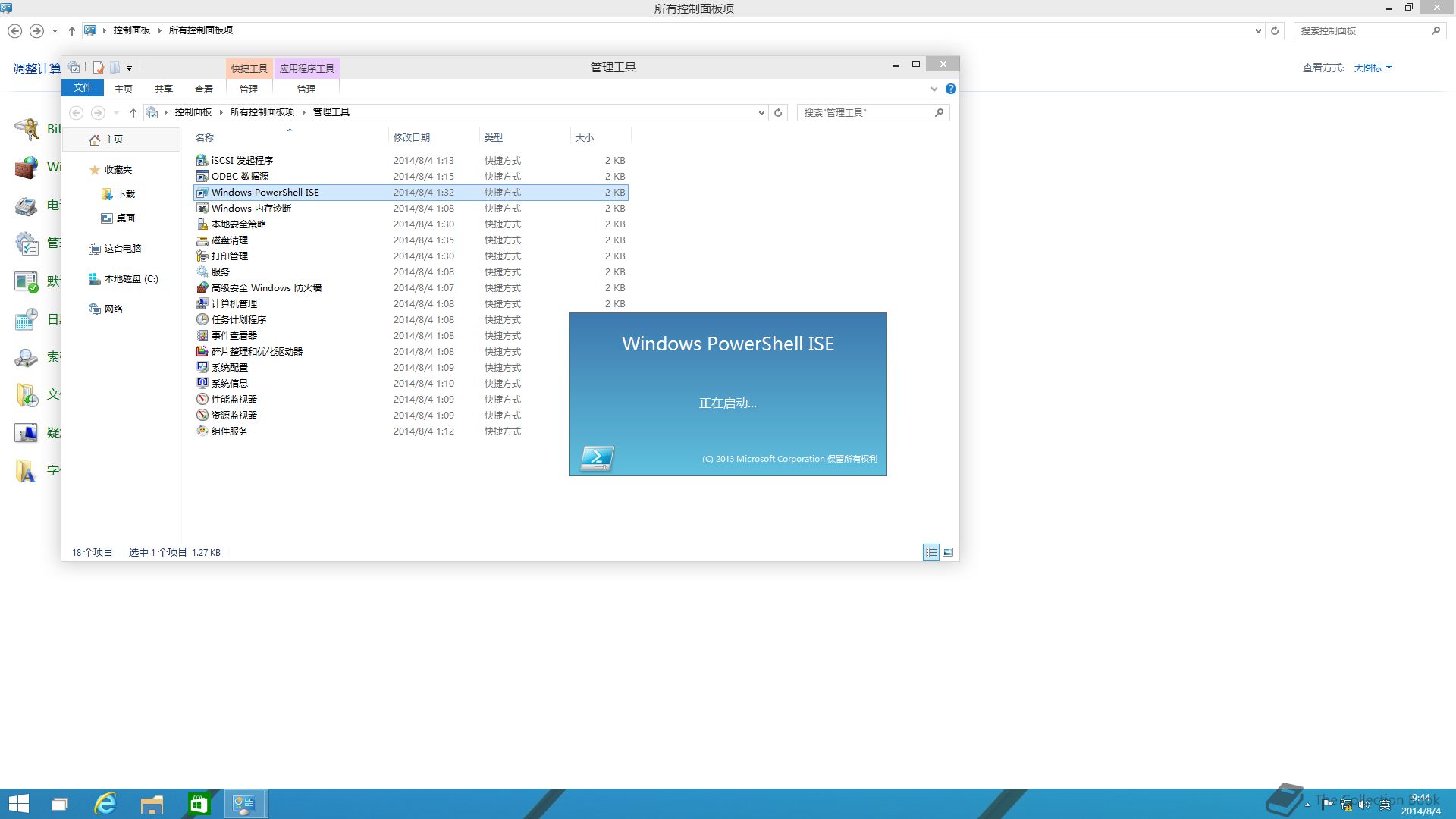Open quick access toolbar customize dropdown
1456x819 pixels.
[129, 68]
